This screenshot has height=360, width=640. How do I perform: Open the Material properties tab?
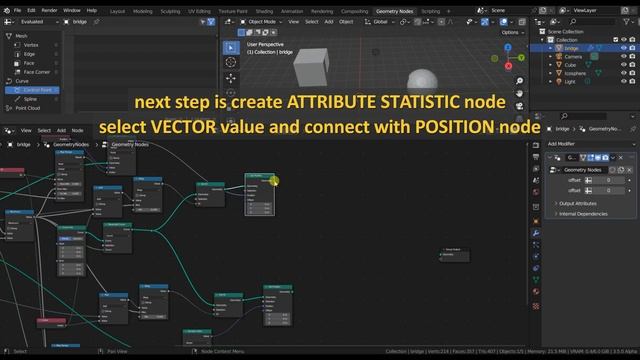536,291
